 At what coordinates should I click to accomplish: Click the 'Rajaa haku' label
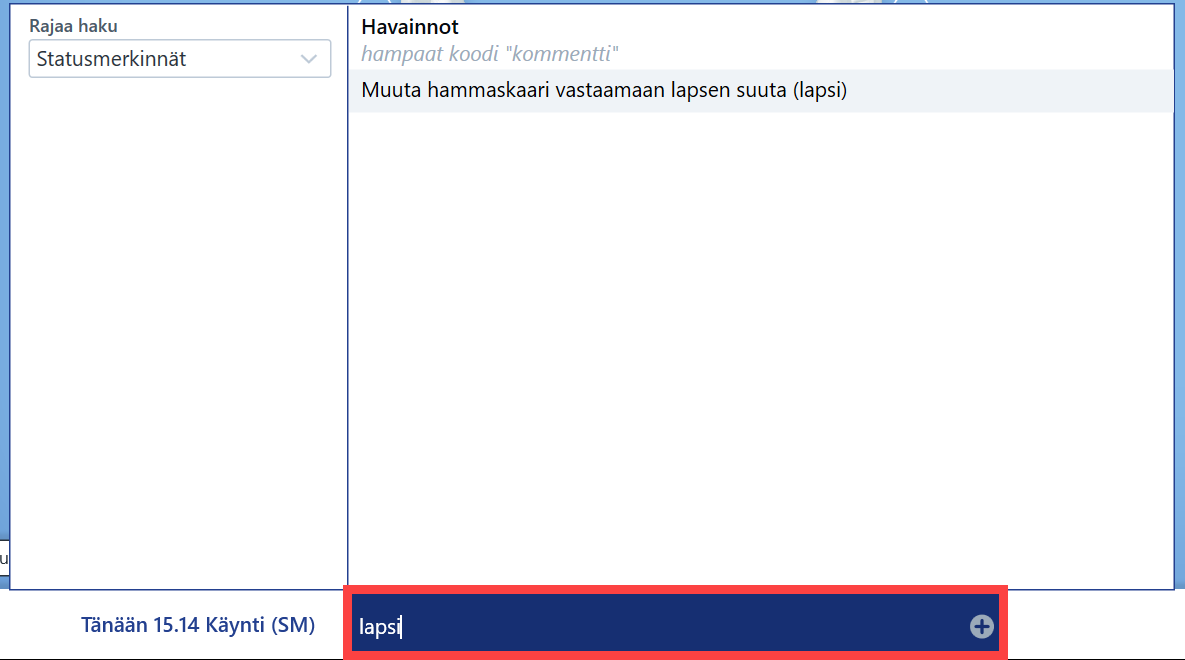click(73, 26)
